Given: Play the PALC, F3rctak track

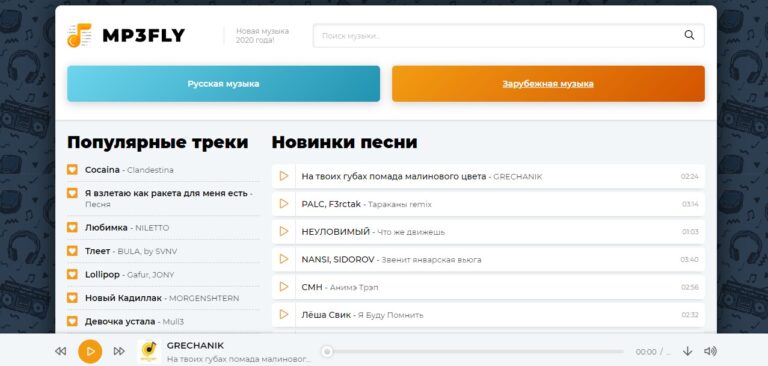Looking at the screenshot, I should point(284,203).
